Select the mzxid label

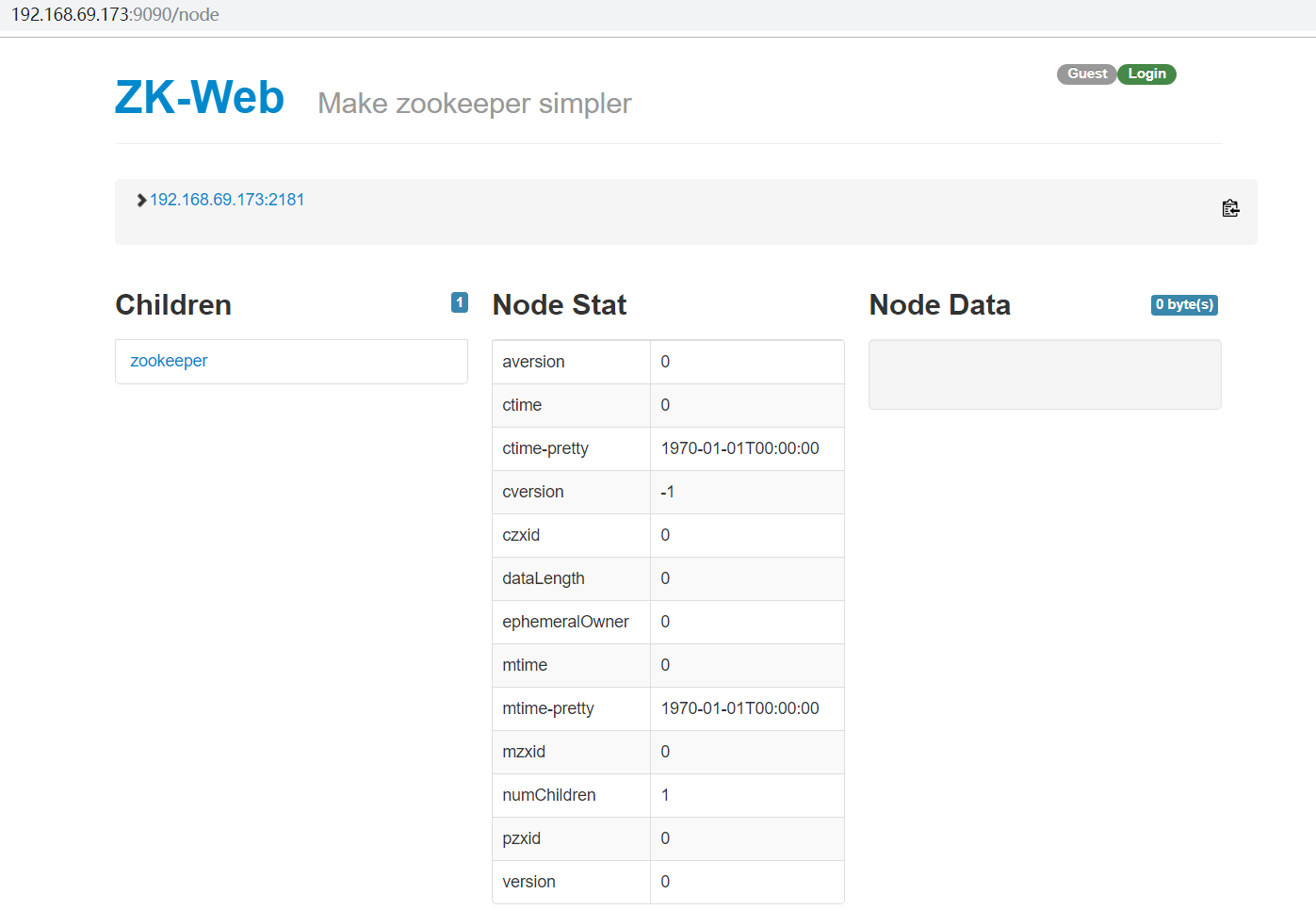click(524, 752)
